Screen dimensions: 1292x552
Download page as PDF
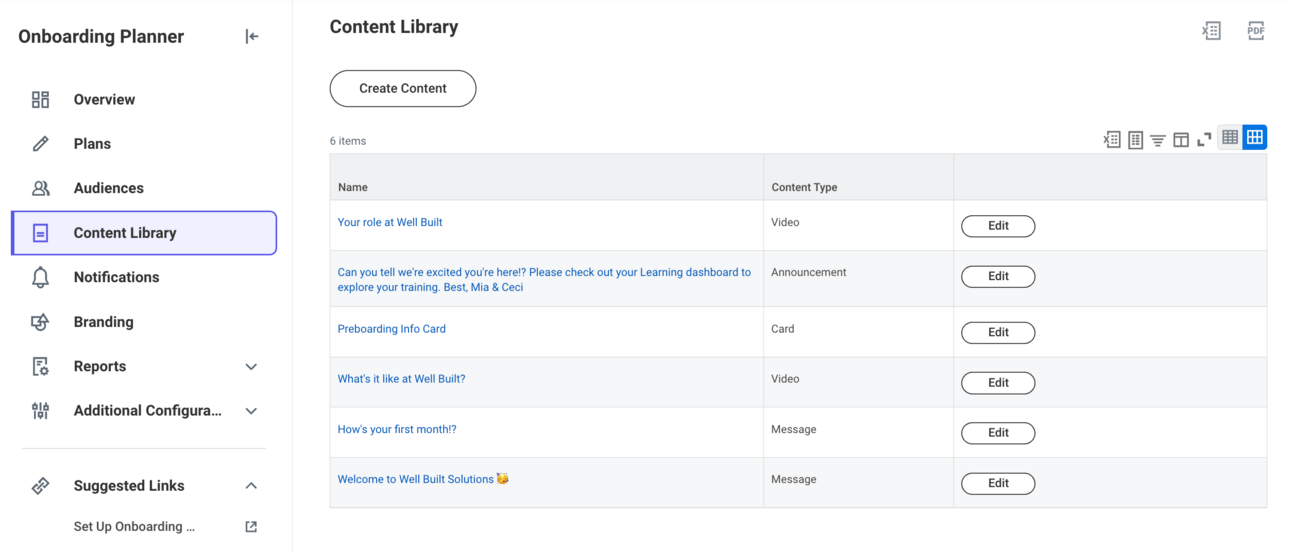tap(1256, 31)
